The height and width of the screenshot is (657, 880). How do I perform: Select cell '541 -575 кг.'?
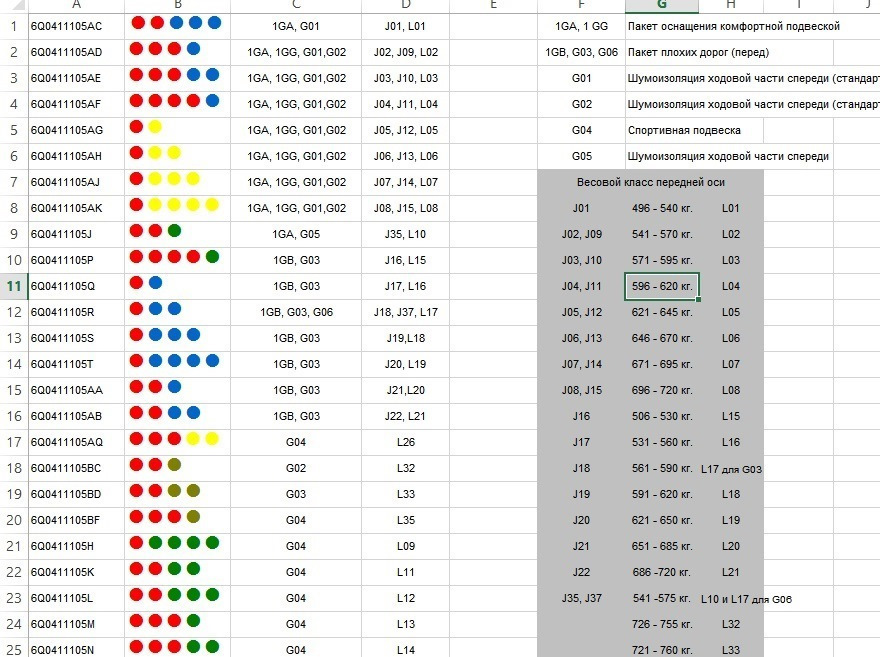[662, 598]
